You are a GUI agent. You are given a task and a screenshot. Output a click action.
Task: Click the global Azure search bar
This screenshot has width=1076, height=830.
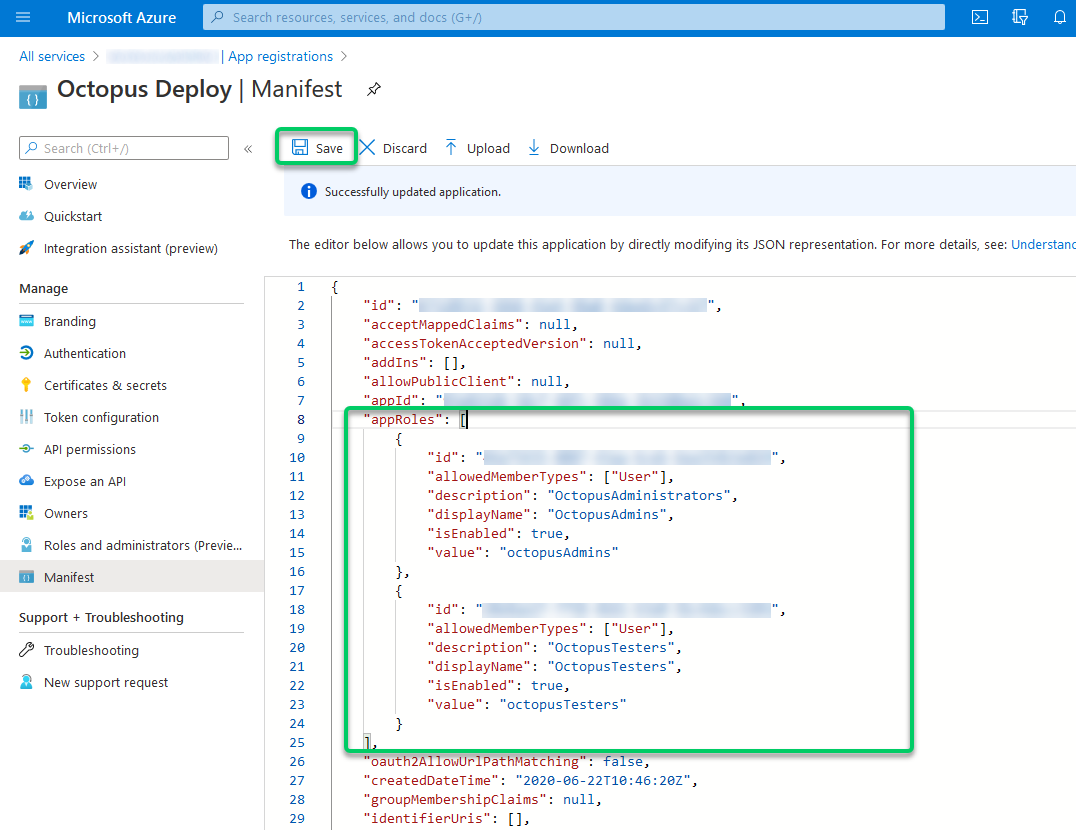[x=573, y=17]
